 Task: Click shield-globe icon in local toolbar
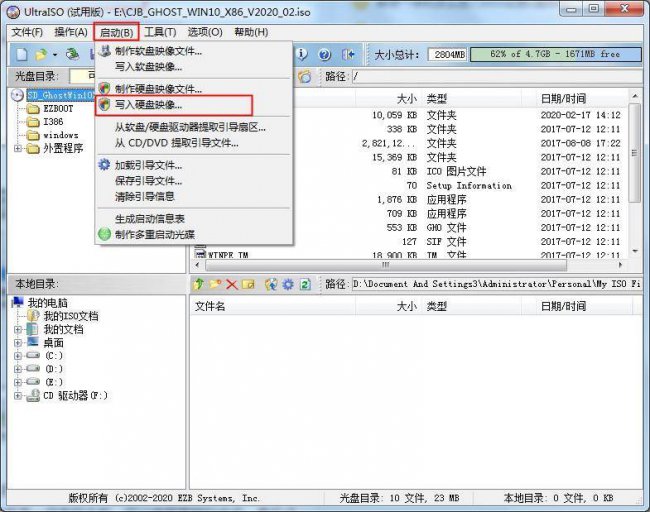point(271,284)
